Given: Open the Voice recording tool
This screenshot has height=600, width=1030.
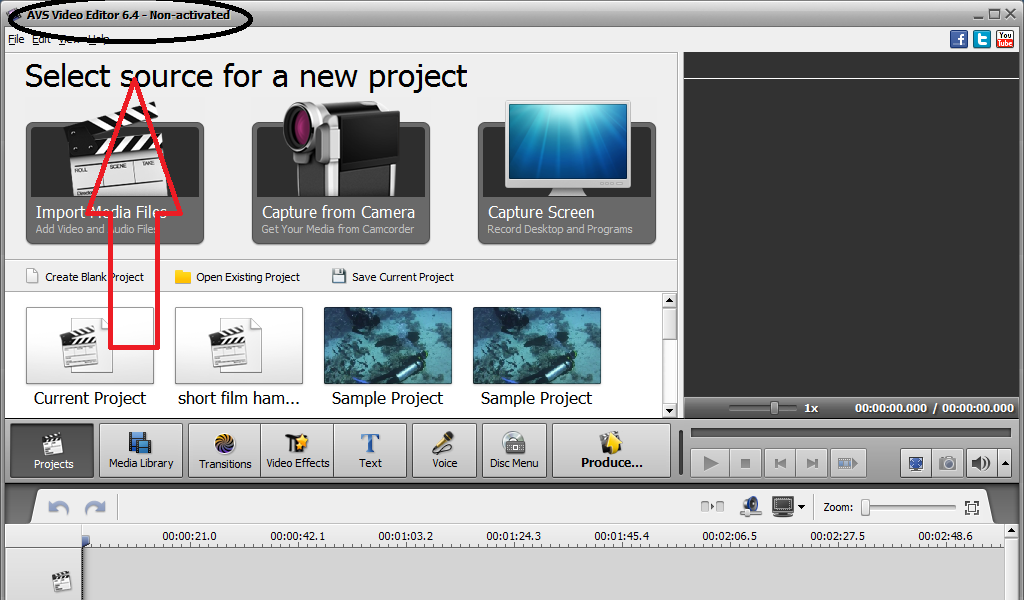Looking at the screenshot, I should pyautogui.click(x=445, y=451).
